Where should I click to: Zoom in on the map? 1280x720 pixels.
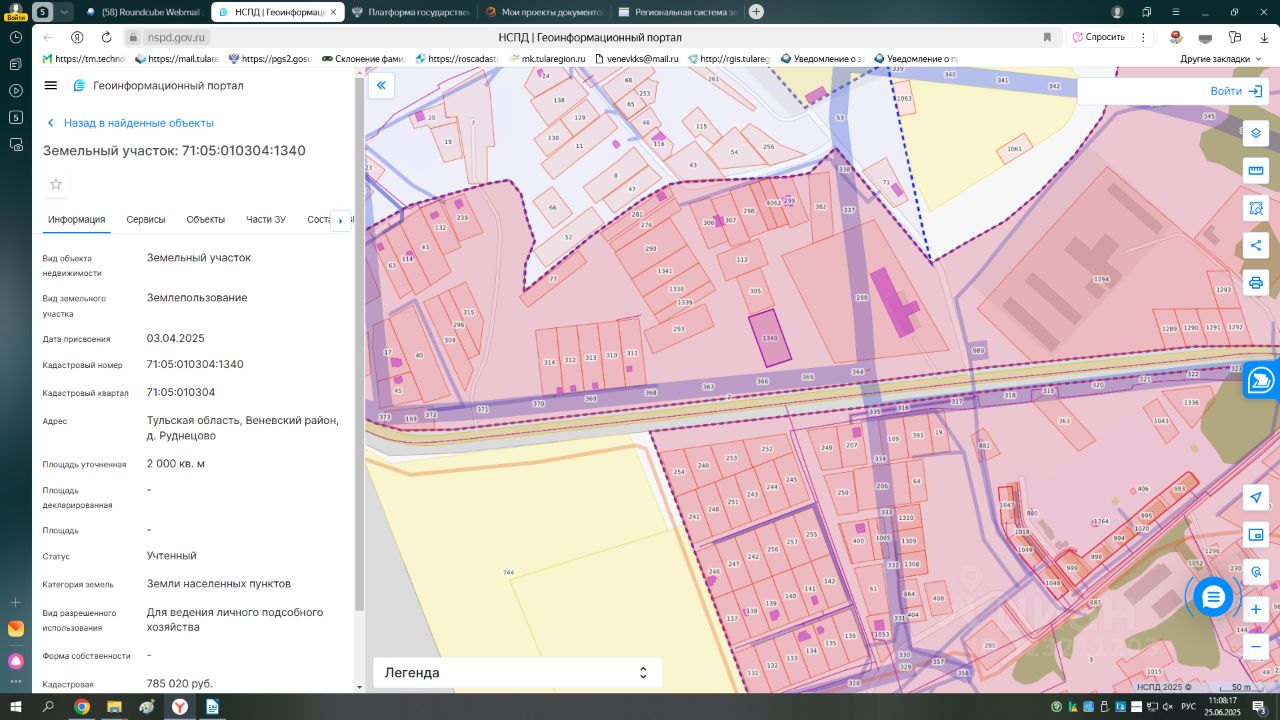[1256, 609]
